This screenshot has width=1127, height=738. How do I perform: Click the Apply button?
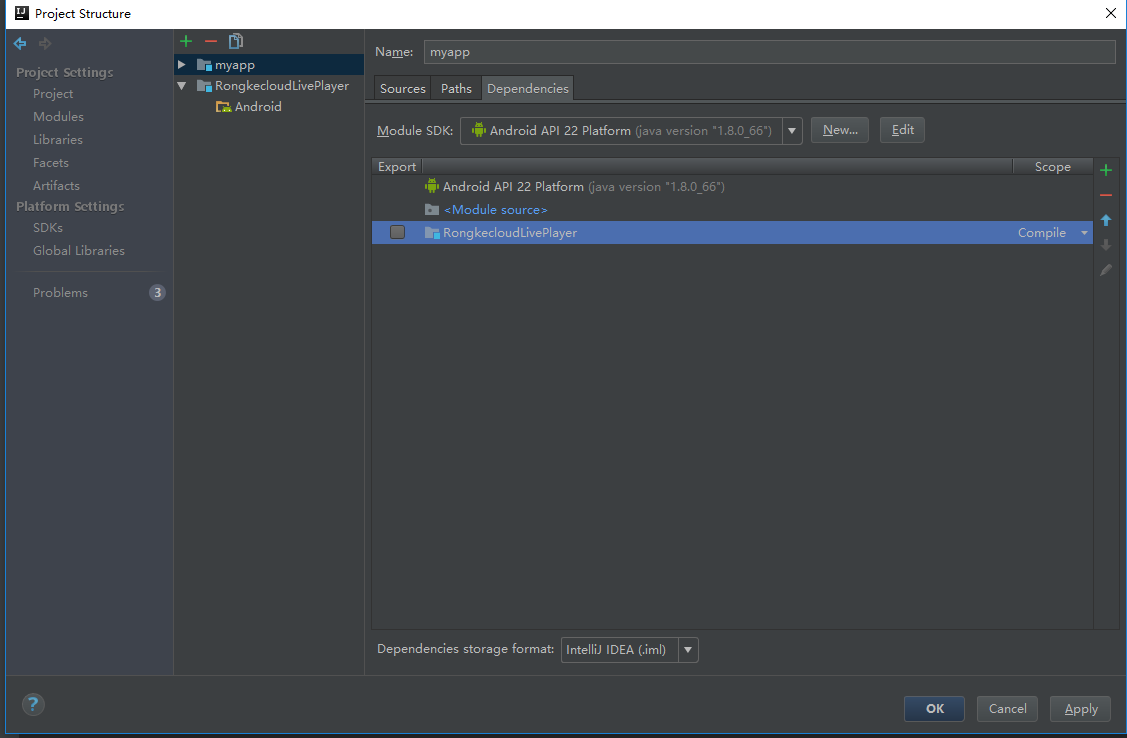pos(1080,709)
